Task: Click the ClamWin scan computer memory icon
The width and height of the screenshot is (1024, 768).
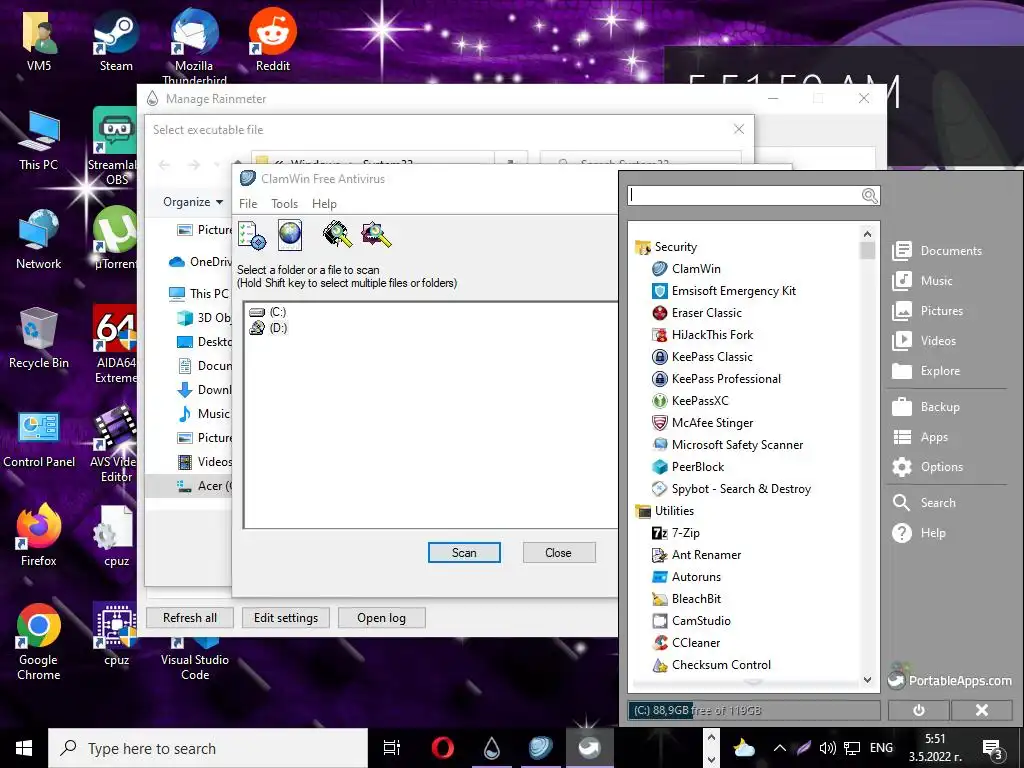Action: [x=337, y=234]
